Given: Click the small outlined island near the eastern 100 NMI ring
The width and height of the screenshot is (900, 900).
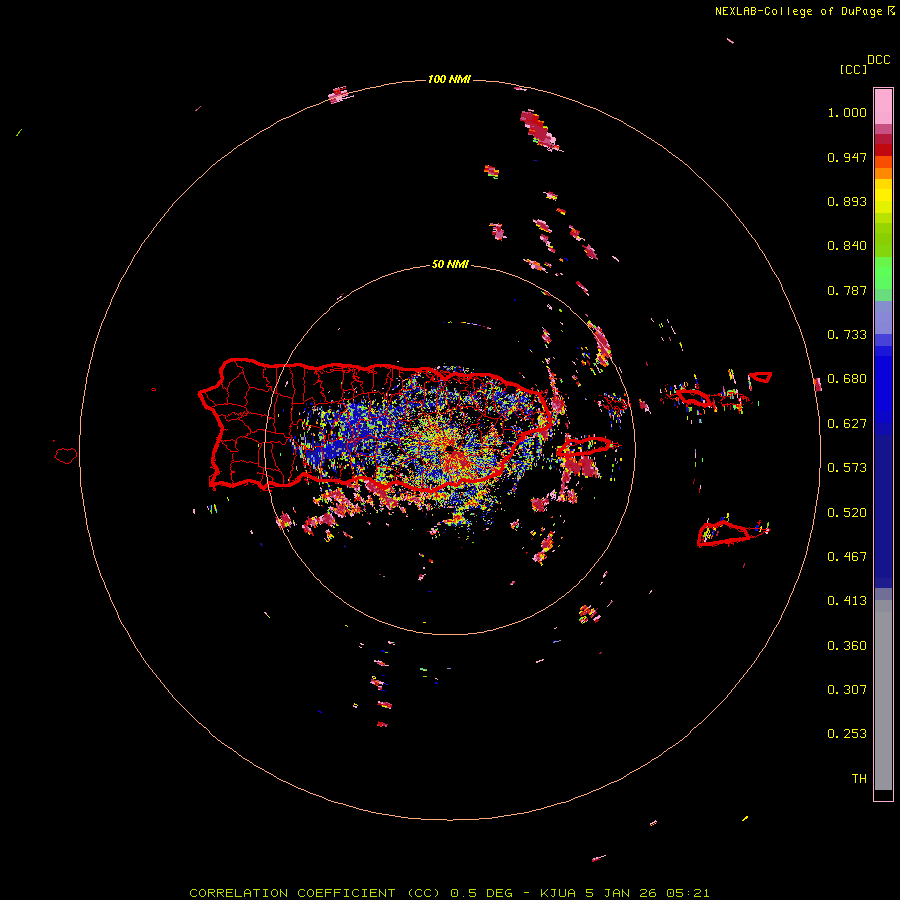Looking at the screenshot, I should click(761, 377).
